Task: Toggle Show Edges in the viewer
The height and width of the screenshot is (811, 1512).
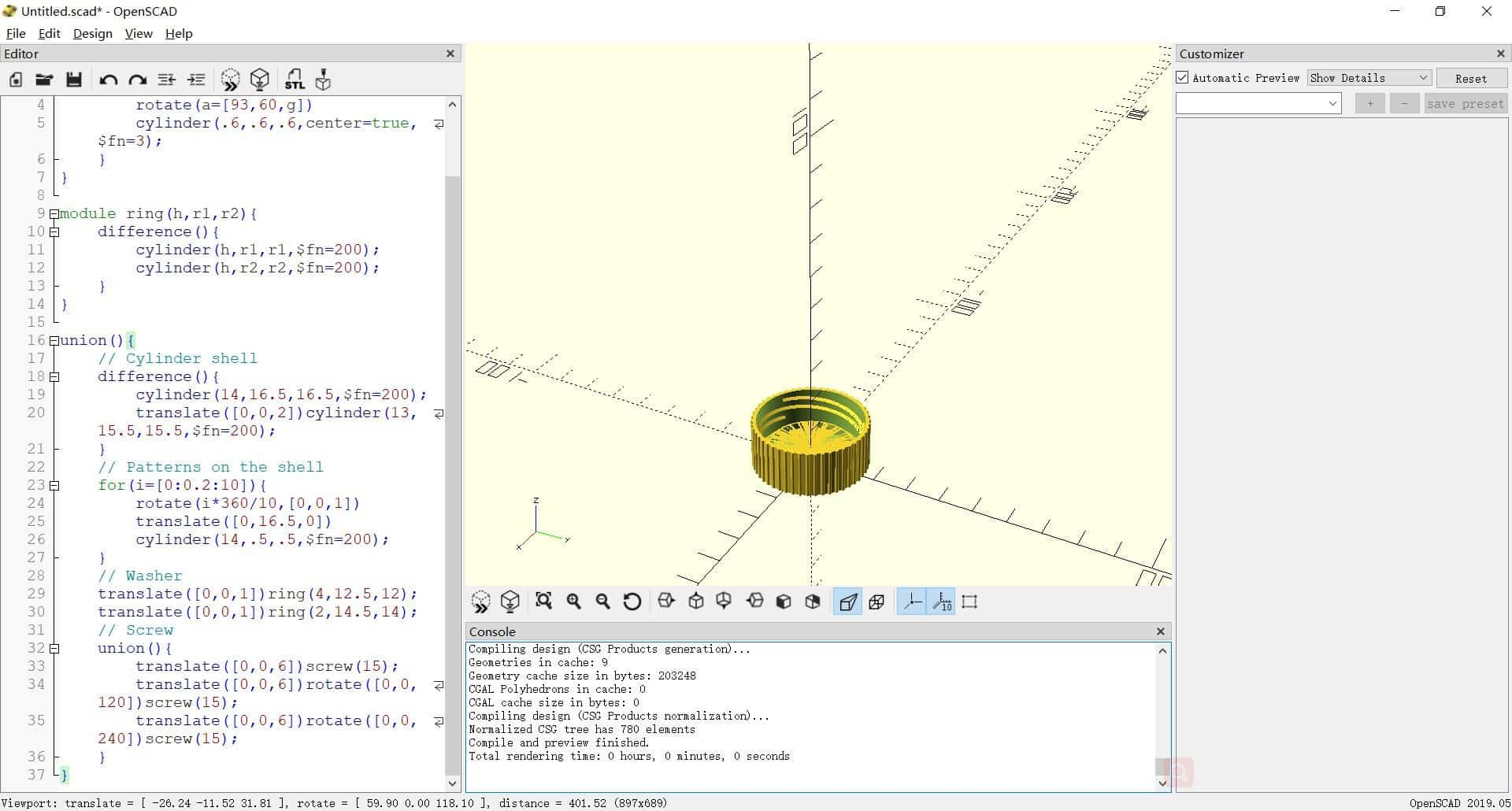Action: click(969, 602)
